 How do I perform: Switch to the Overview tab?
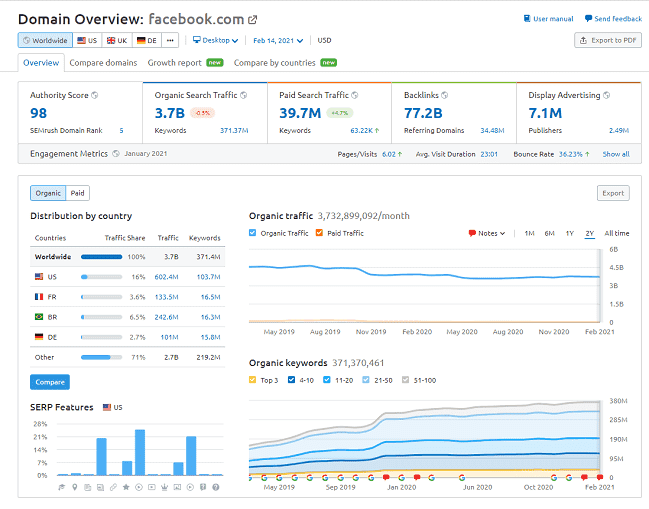pos(41,63)
